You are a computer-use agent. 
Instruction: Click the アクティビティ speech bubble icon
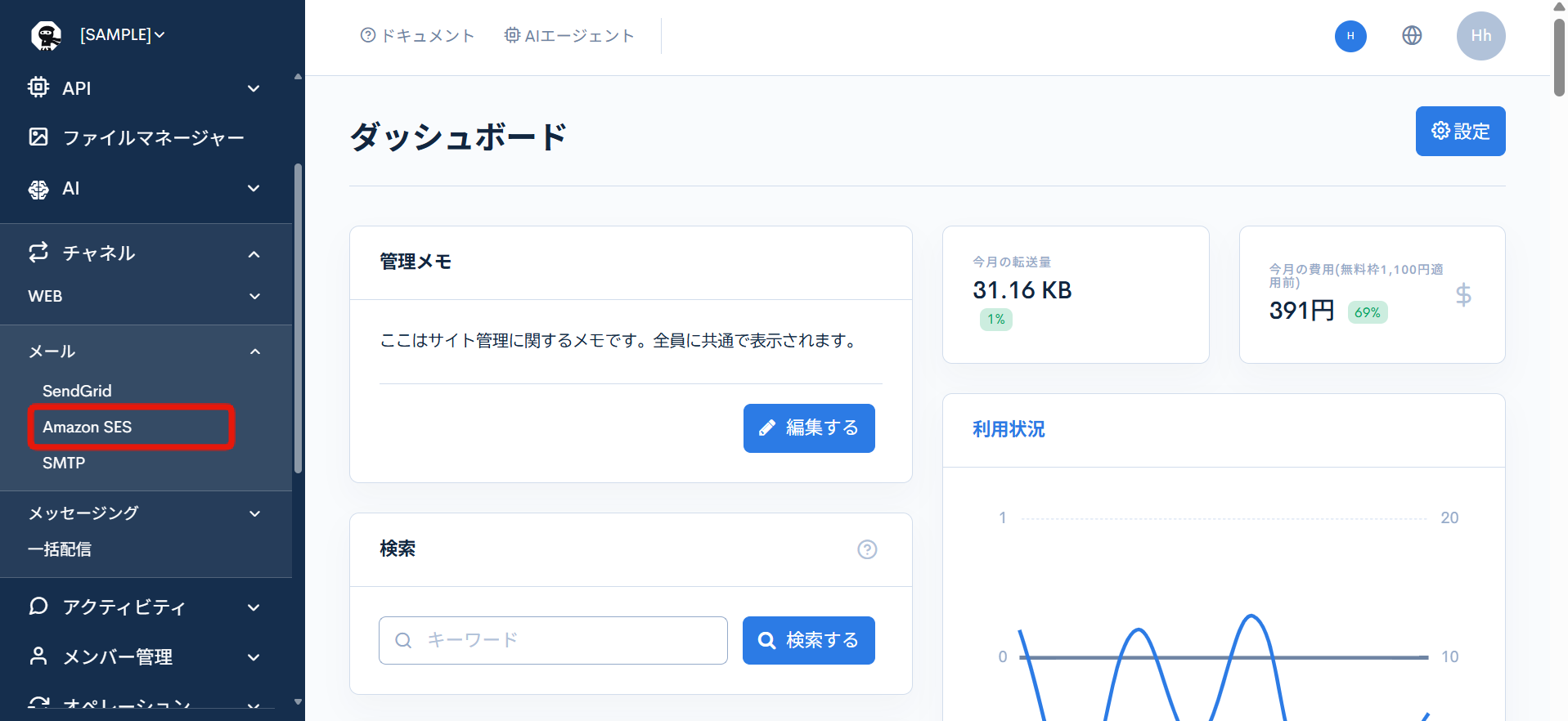(38, 606)
